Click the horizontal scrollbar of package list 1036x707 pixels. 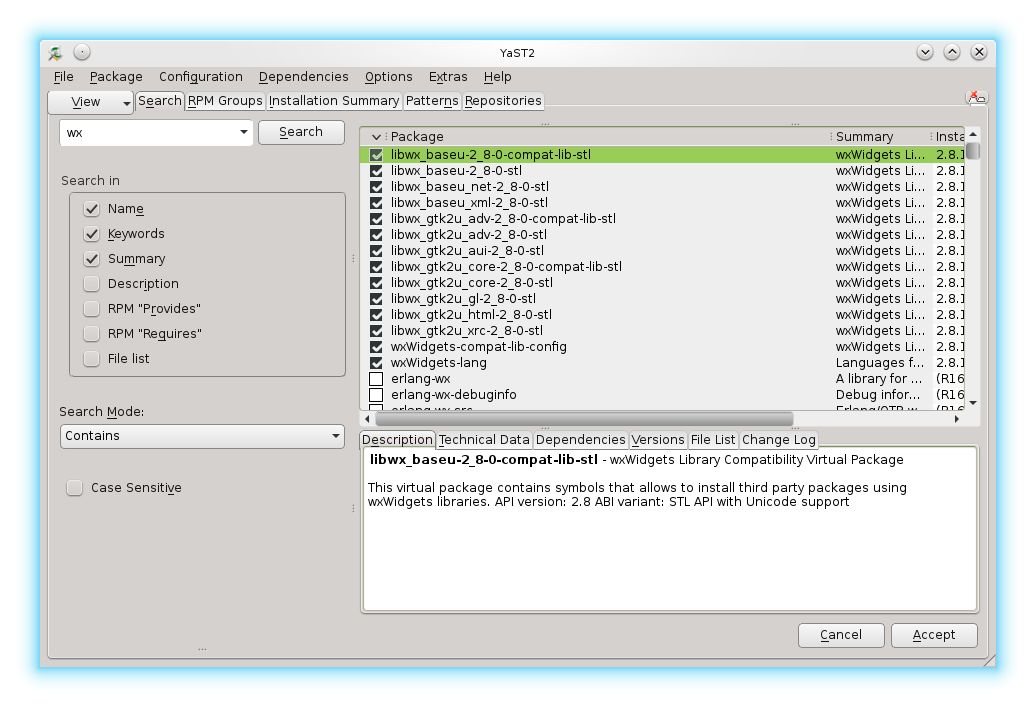(584, 419)
